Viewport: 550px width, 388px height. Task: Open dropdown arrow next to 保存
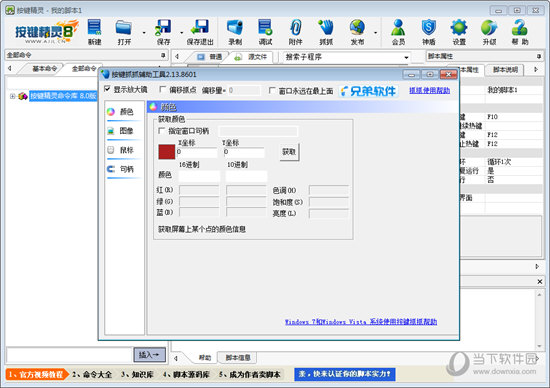182,33
